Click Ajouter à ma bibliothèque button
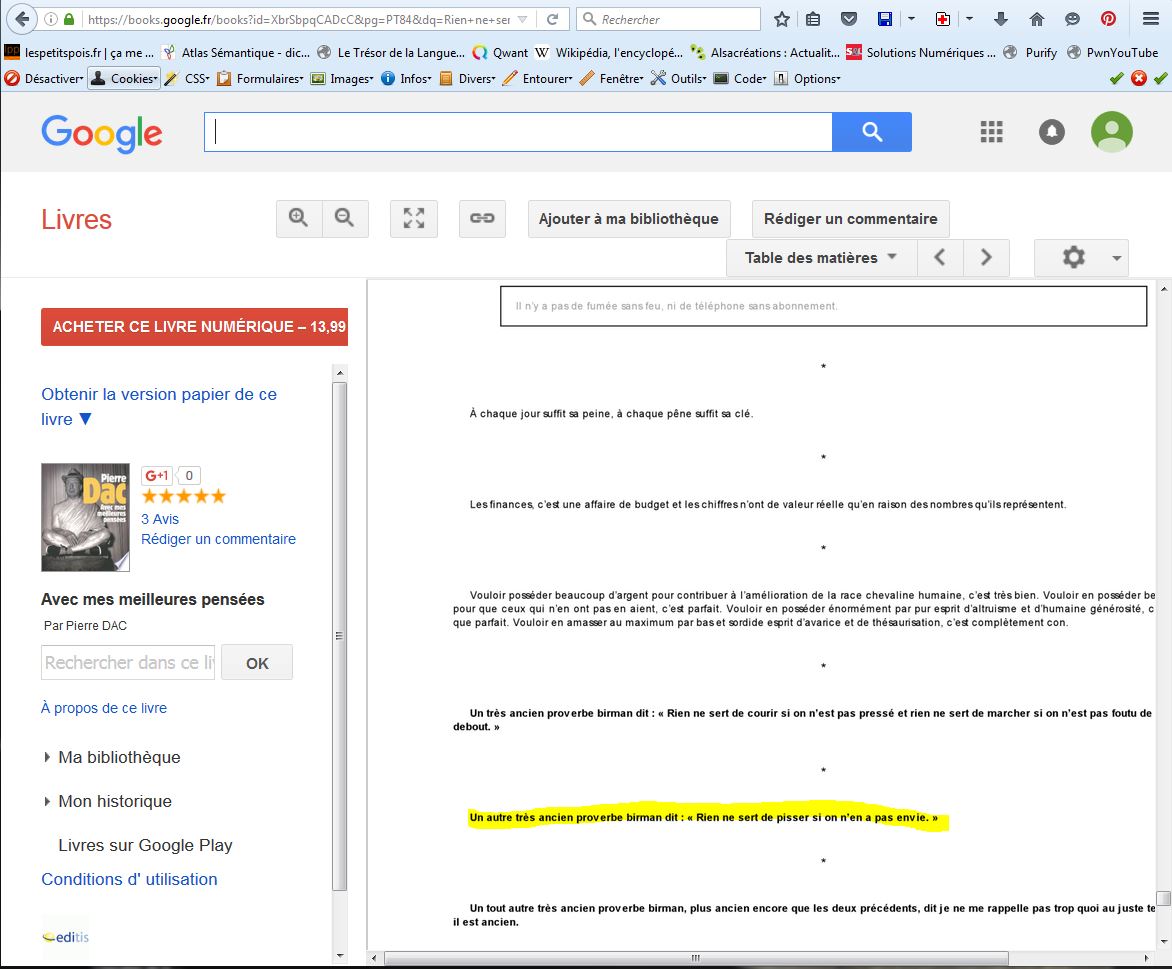Image resolution: width=1172 pixels, height=969 pixels. tap(628, 219)
